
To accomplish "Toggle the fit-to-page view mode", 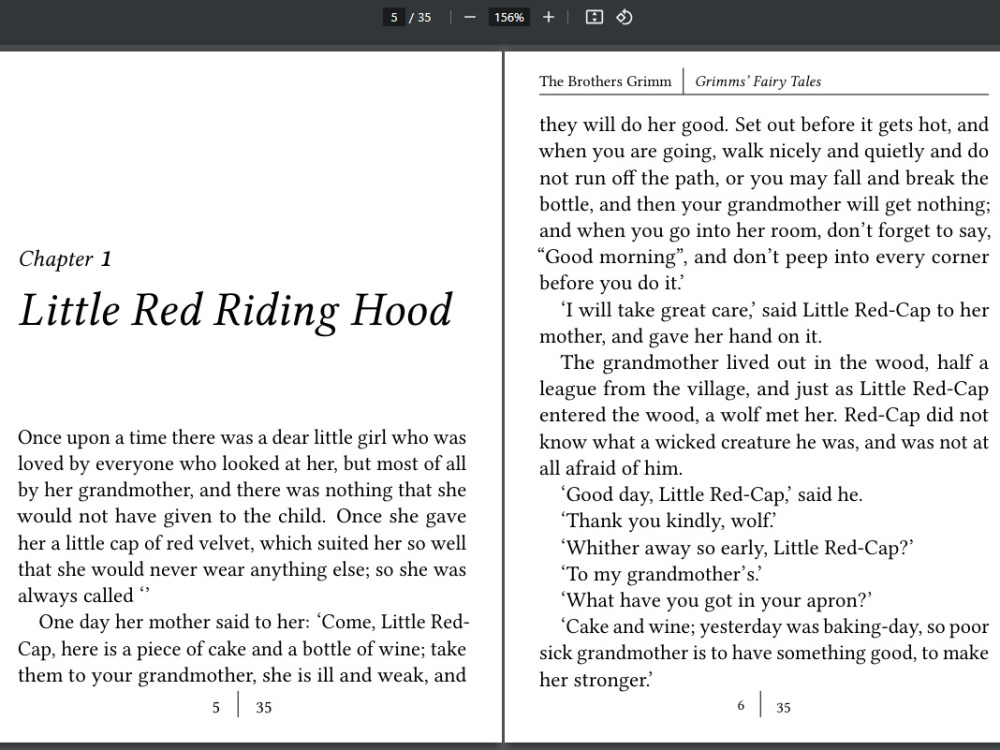I will pos(594,17).
